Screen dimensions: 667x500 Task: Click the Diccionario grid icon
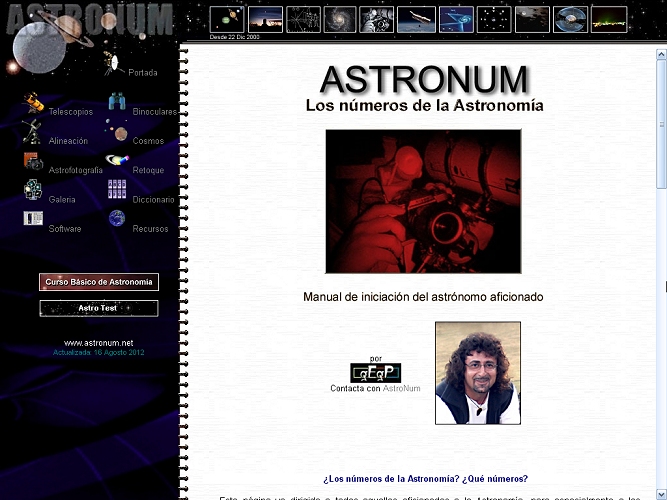[117, 189]
